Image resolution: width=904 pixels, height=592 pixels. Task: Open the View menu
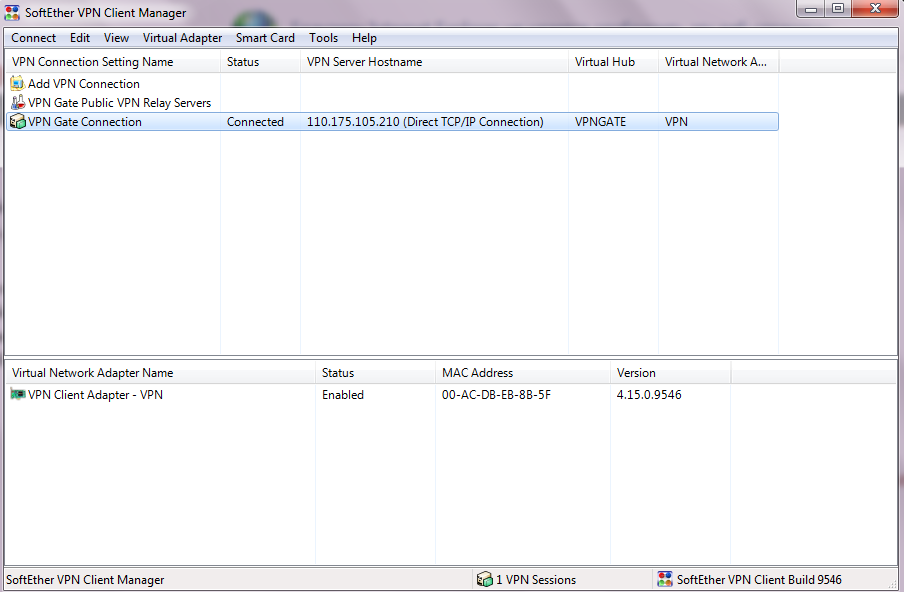point(116,38)
